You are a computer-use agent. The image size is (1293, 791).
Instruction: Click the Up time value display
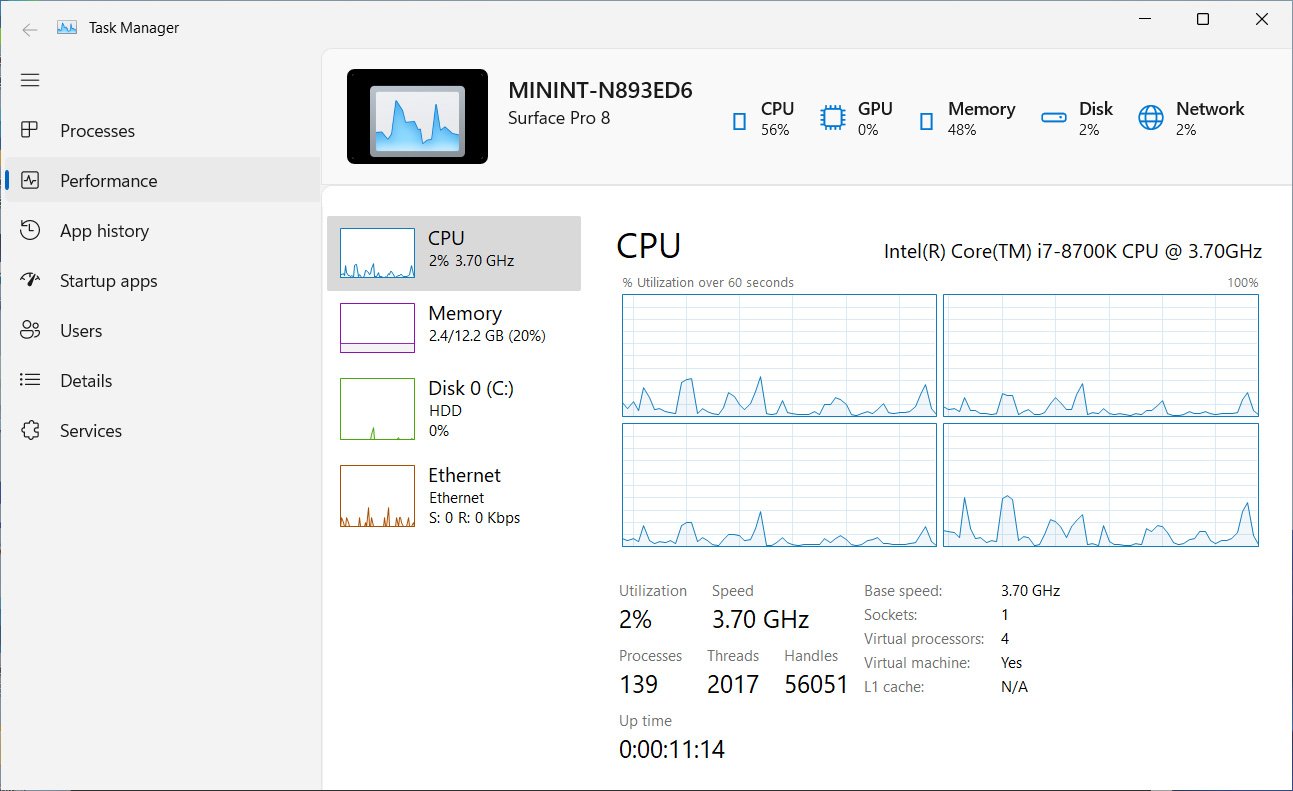tap(671, 748)
